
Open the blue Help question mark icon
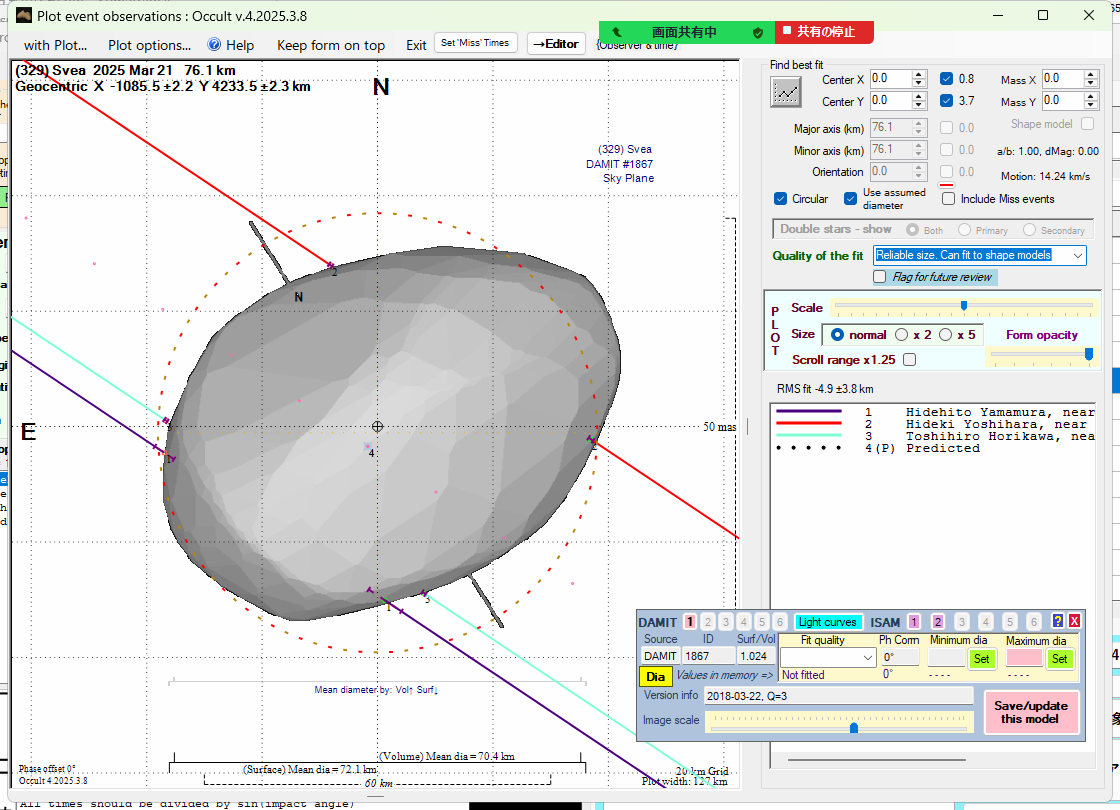(214, 45)
